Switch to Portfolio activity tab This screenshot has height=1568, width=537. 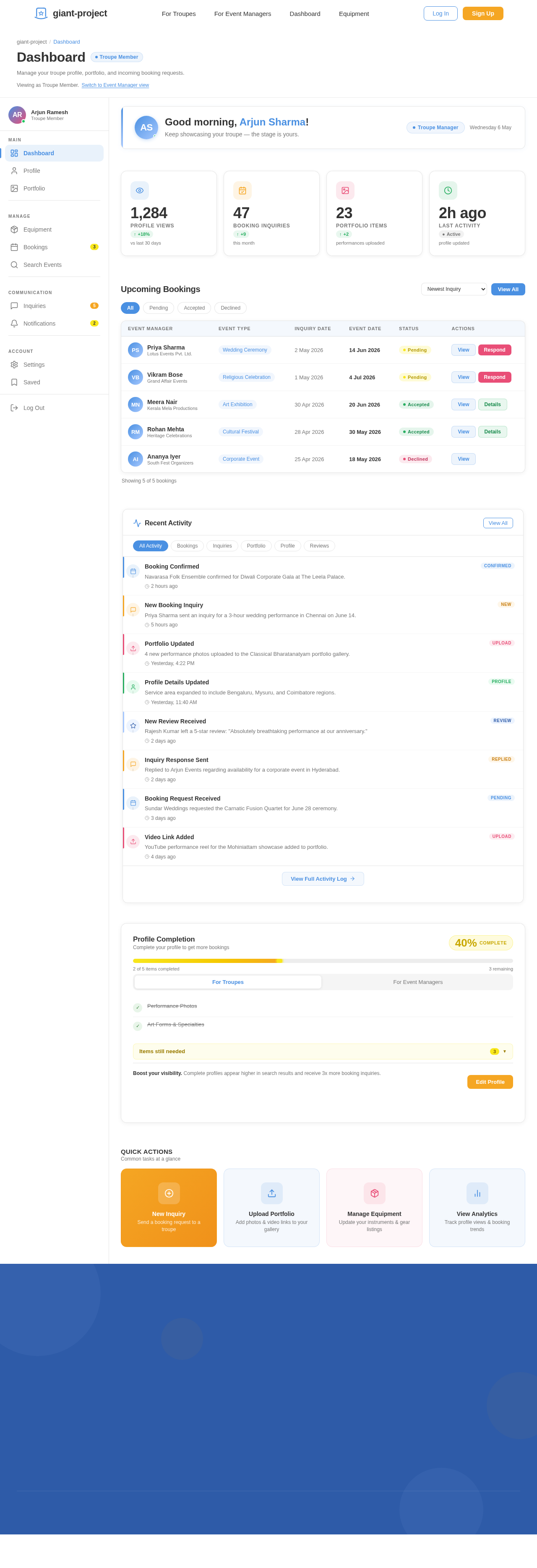[x=256, y=546]
